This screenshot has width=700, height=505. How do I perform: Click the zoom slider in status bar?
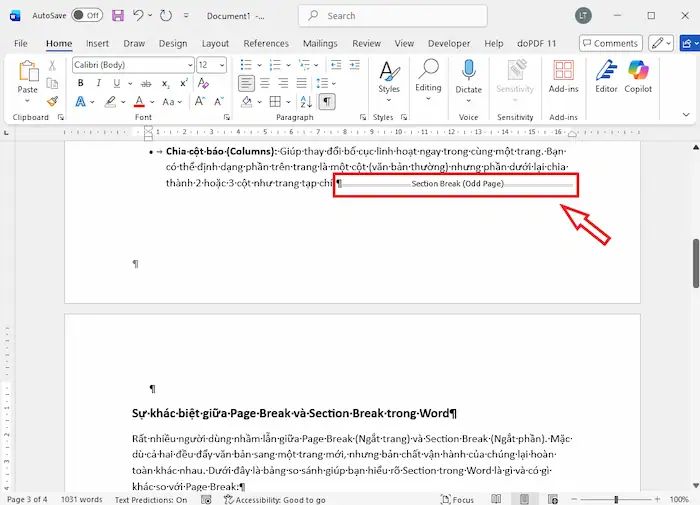616,499
